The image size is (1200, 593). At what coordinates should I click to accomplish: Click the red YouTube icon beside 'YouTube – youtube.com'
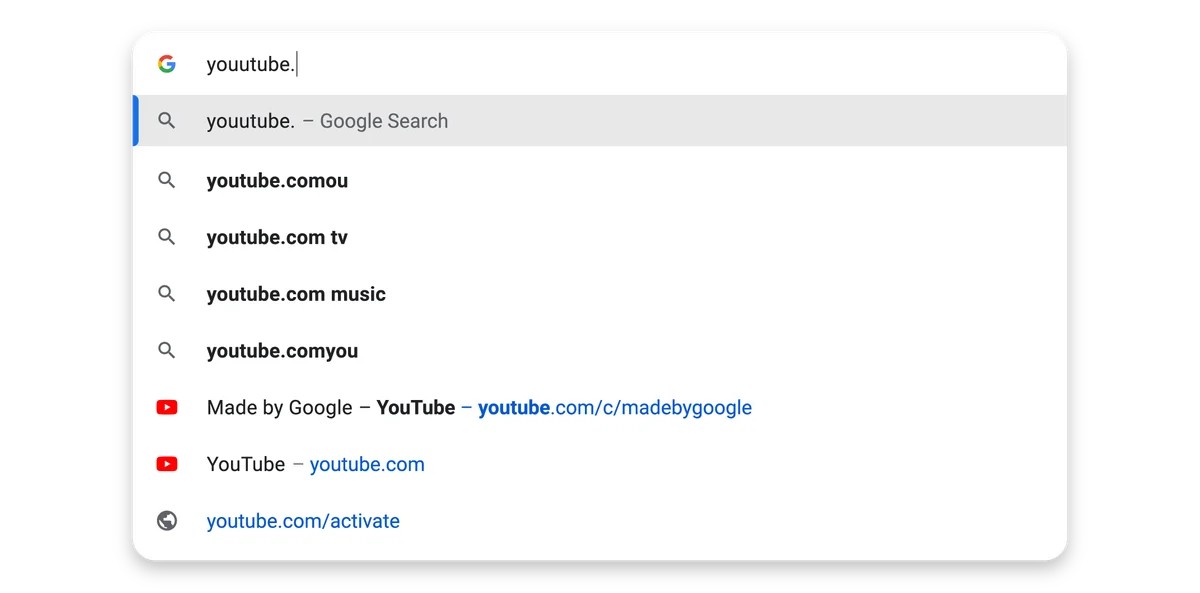click(167, 464)
